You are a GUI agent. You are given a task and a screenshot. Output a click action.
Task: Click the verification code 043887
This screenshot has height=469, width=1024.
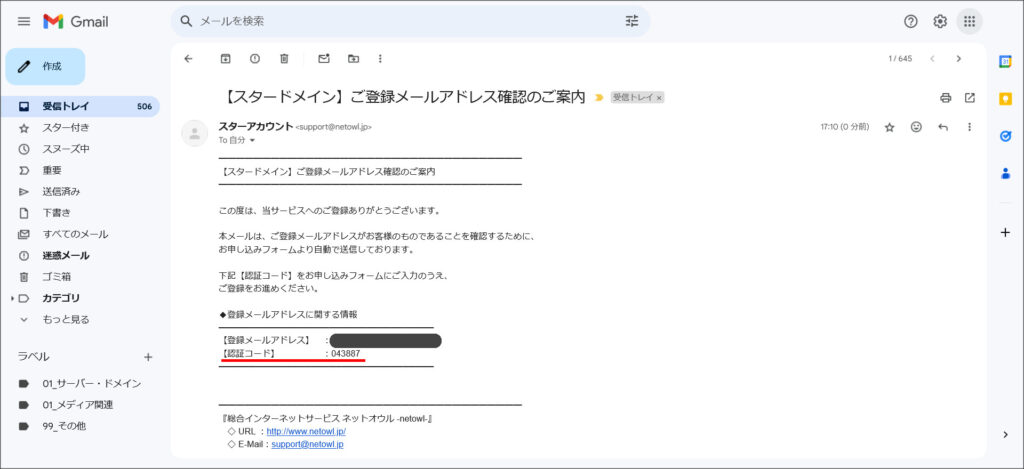coord(345,354)
